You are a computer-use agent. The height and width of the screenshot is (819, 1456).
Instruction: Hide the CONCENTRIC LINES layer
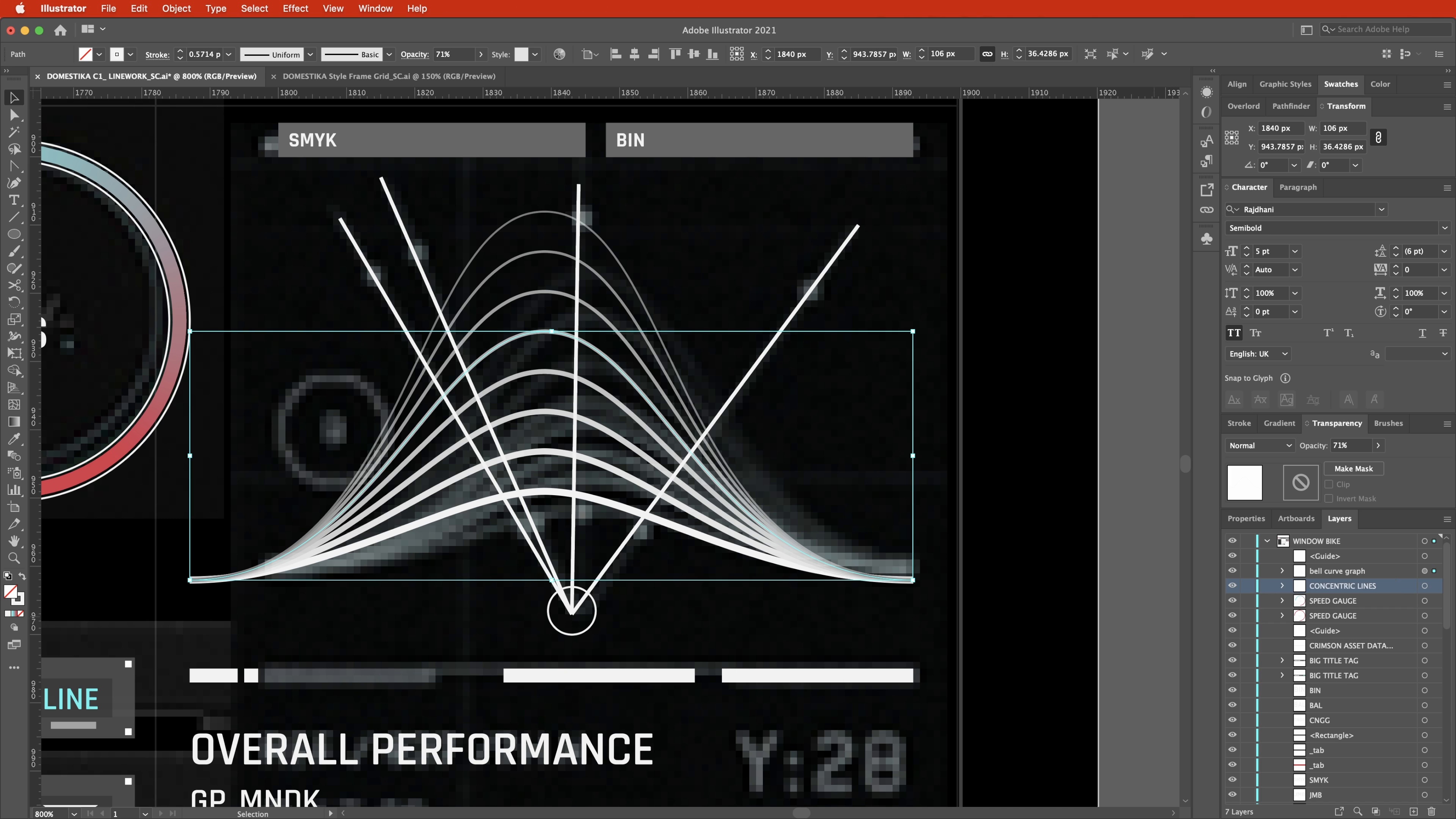[1232, 585]
